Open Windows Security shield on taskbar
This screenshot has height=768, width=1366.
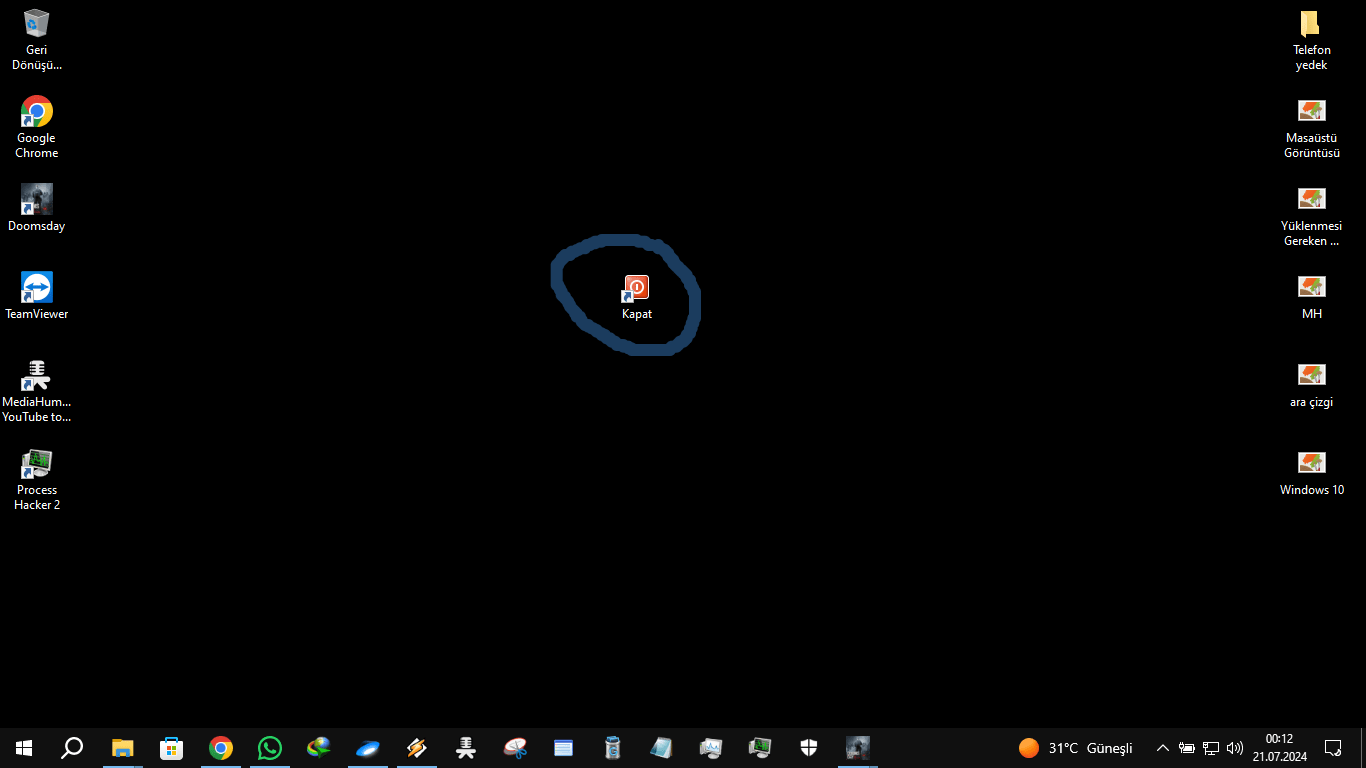[x=808, y=748]
